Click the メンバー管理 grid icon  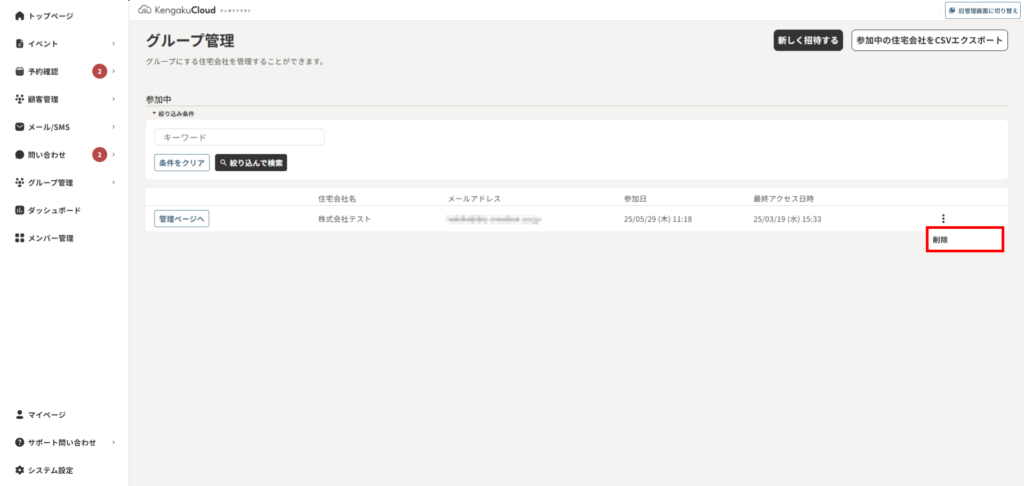20,238
